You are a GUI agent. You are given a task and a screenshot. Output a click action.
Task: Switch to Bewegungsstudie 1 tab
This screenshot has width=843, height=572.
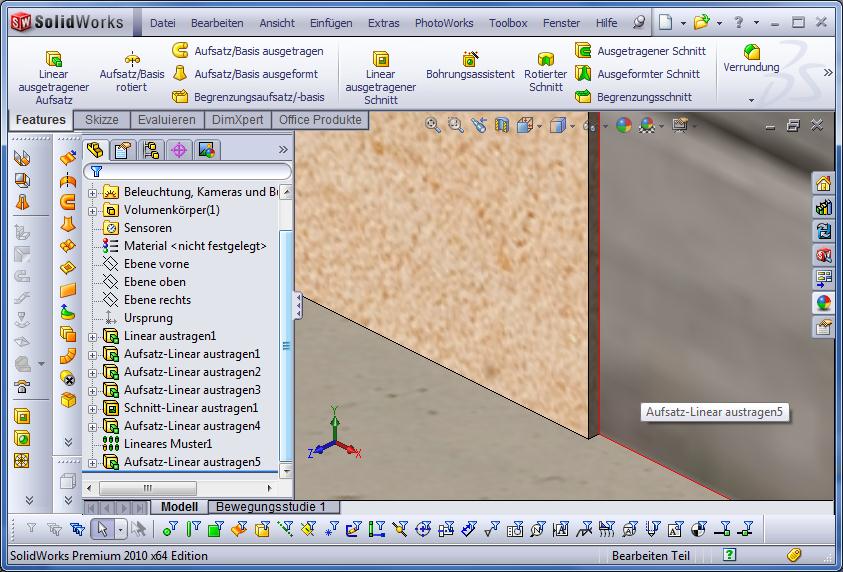pos(271,507)
